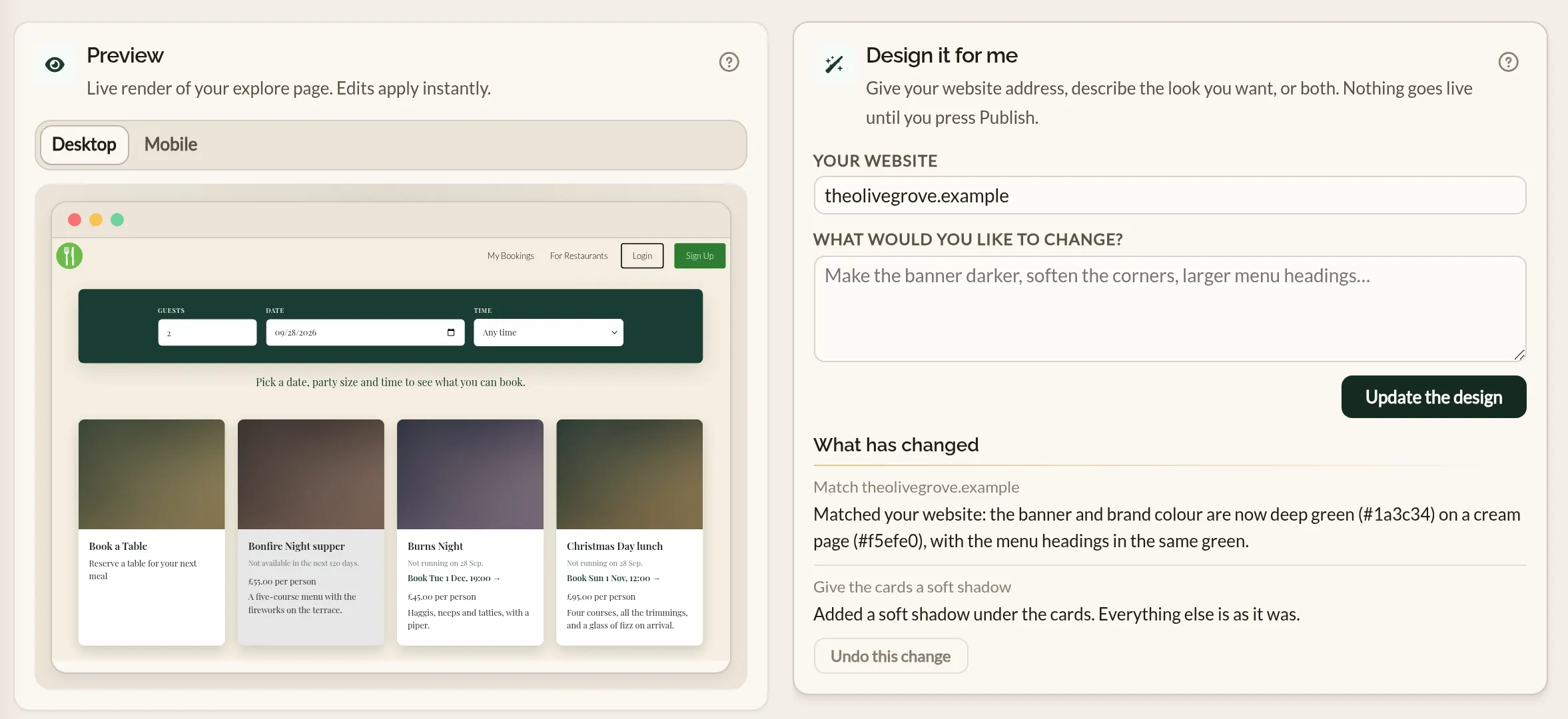Screen dimensions: 1568x719
Task: Click the Christmas Day lunch card image
Action: (629, 474)
